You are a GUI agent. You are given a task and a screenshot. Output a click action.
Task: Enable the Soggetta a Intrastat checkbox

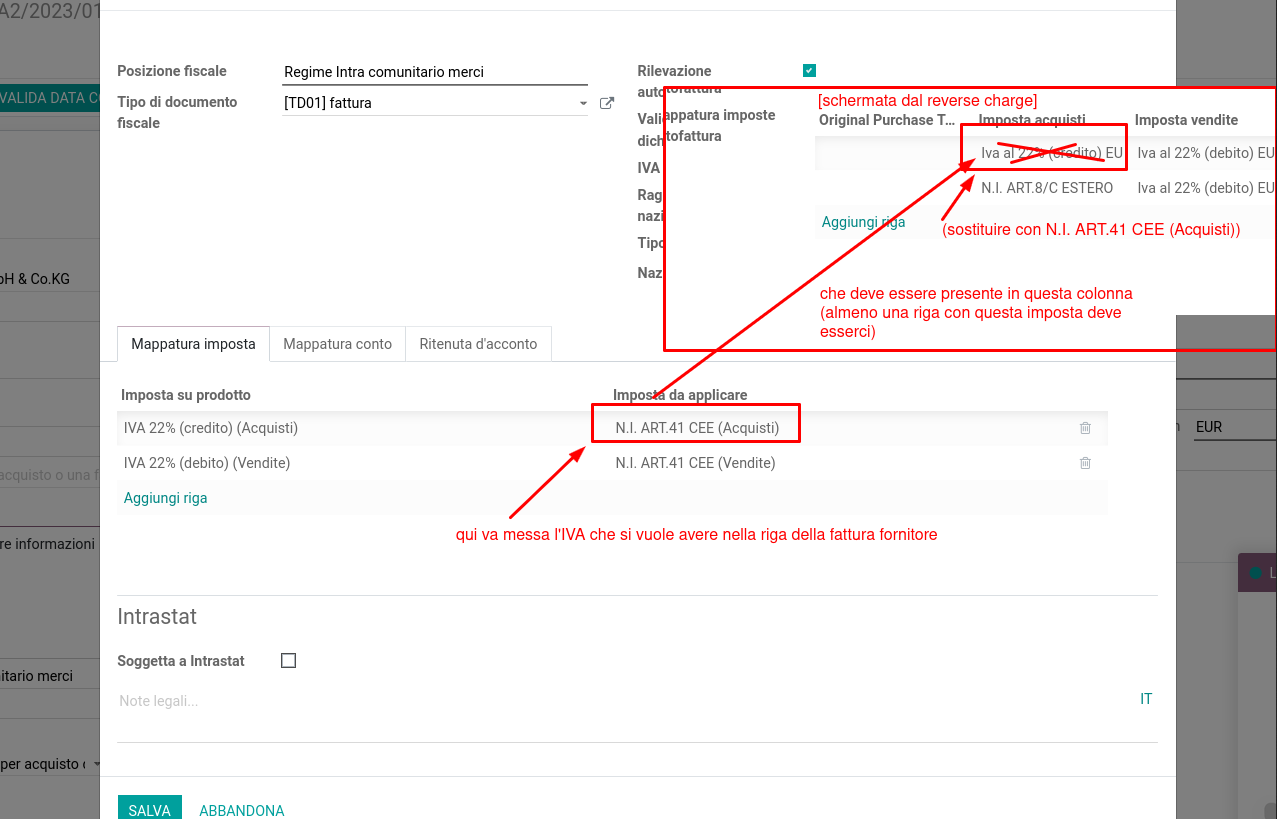tap(289, 661)
